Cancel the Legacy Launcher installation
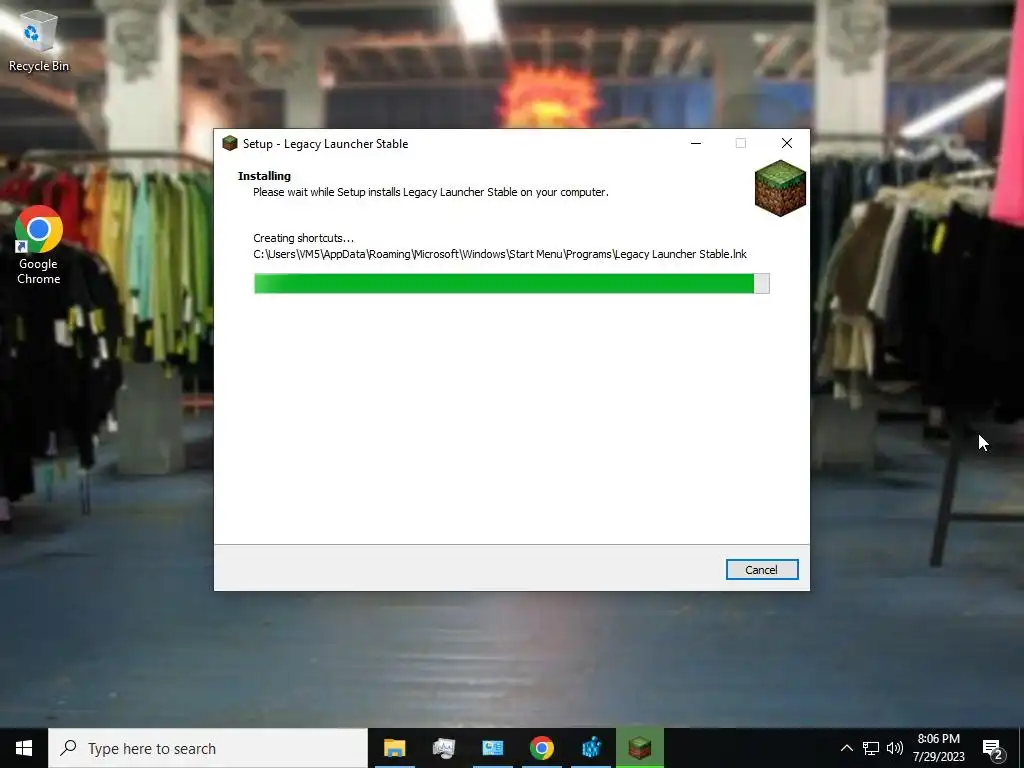 tap(761, 569)
